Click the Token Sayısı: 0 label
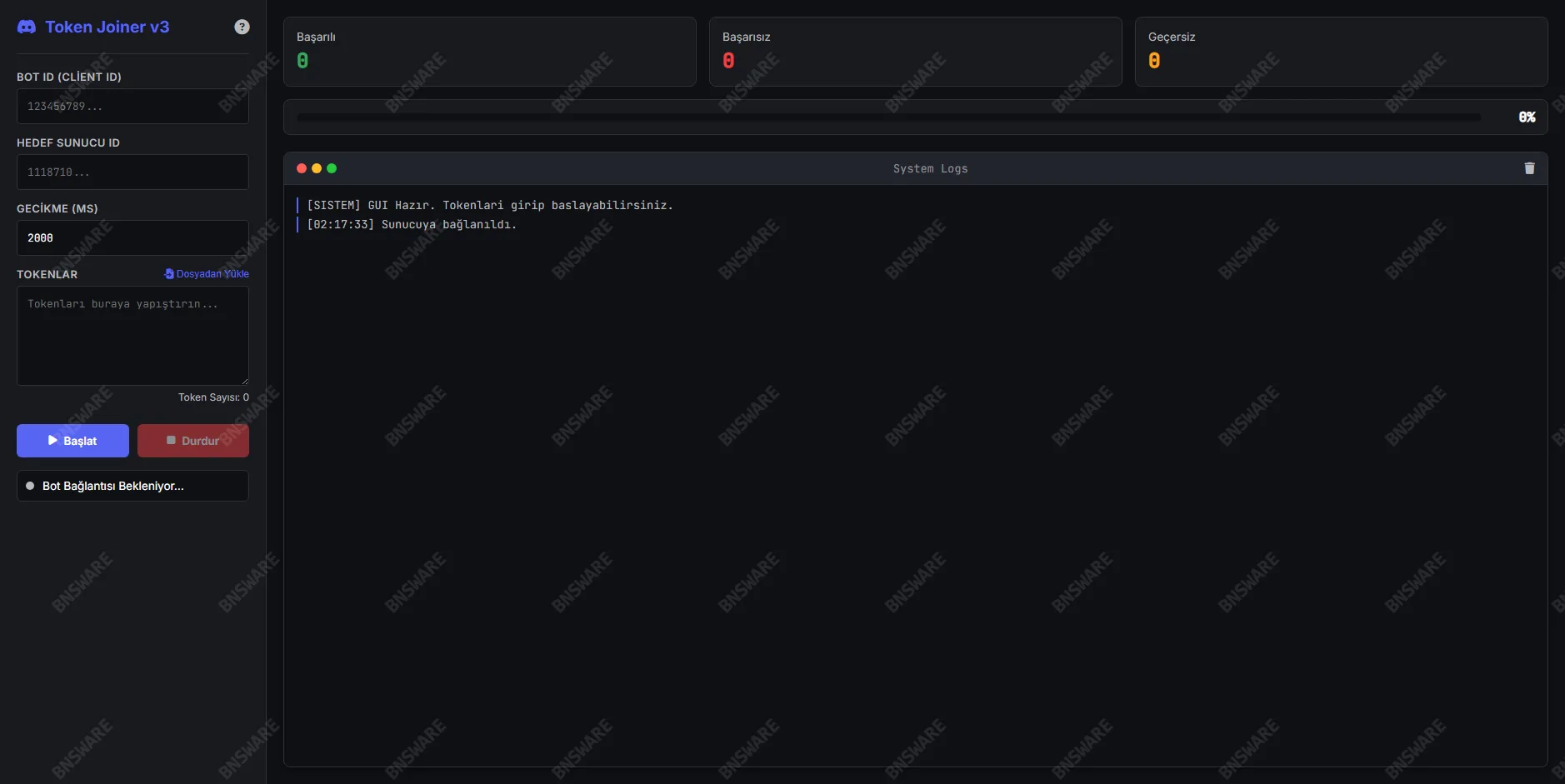The width and height of the screenshot is (1565, 784). point(213,397)
